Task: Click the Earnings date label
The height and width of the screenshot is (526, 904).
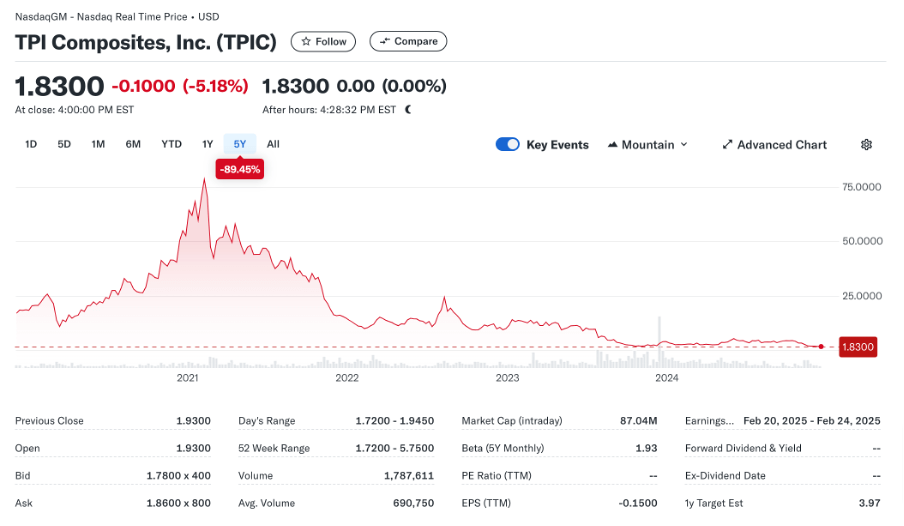Action: [709, 421]
